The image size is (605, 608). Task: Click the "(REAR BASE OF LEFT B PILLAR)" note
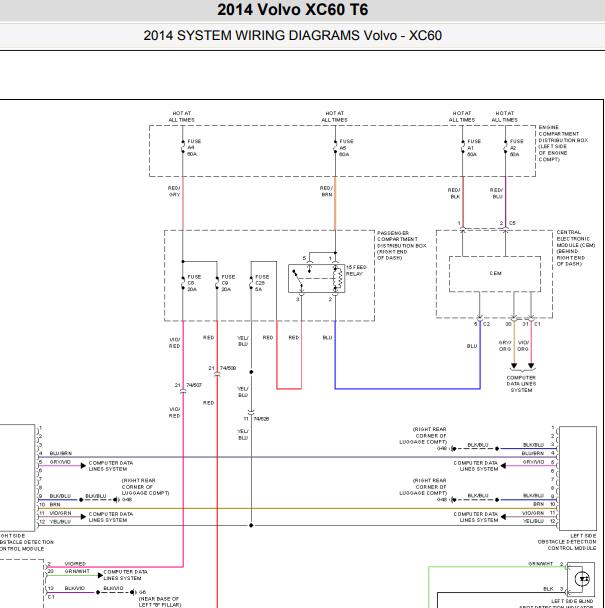159,602
